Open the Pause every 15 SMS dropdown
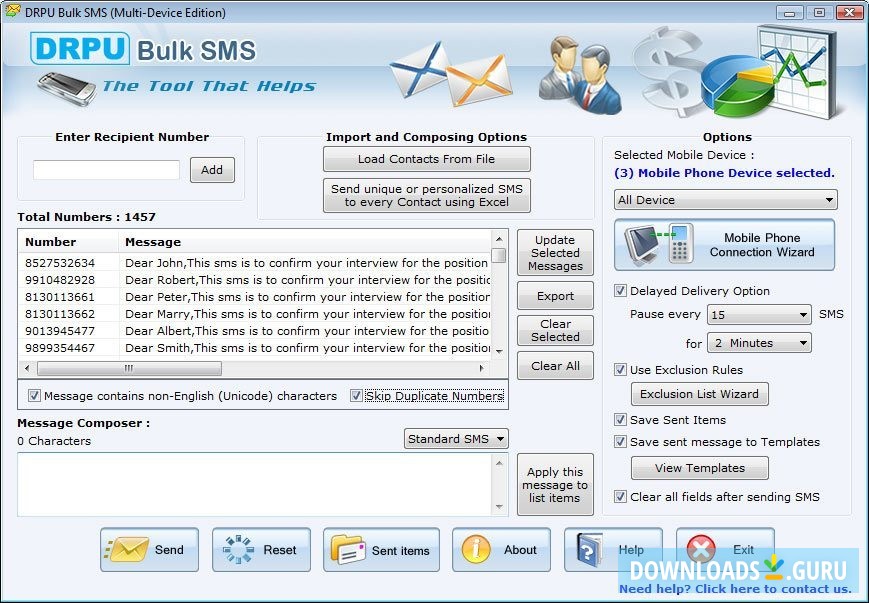Screen dimensions: 869x603 pyautogui.click(x=759, y=314)
